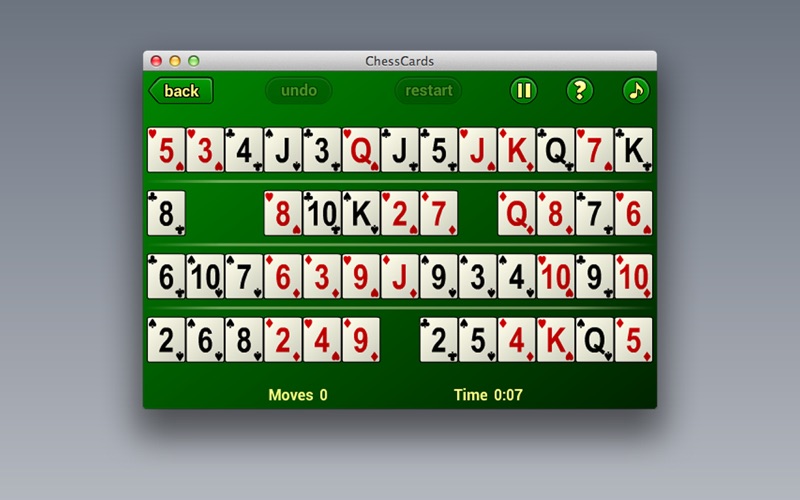800x500 pixels.
Task: Pick the 8 of clubs card
Action: pyautogui.click(x=166, y=213)
